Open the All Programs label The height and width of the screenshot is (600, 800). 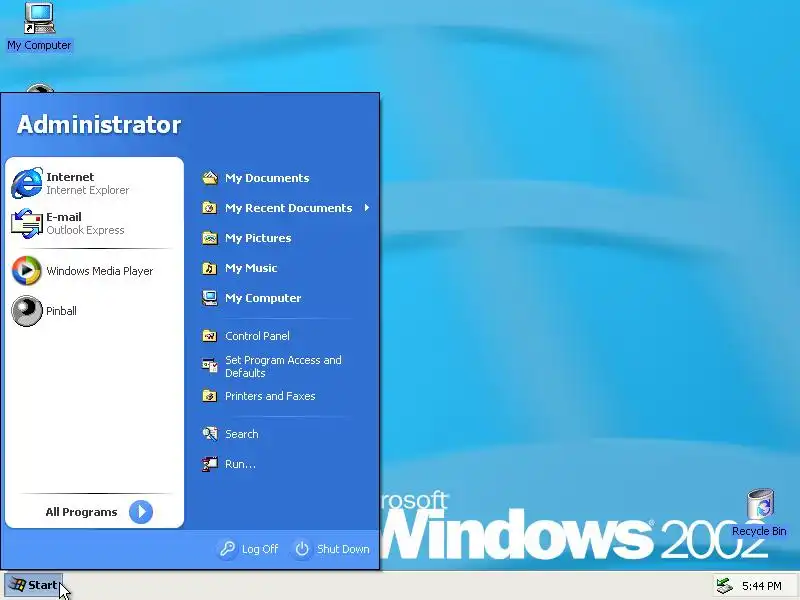81,512
